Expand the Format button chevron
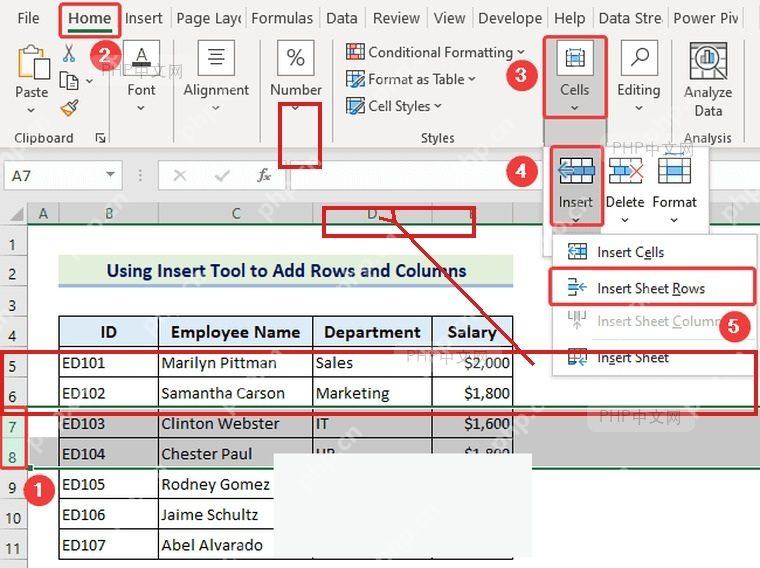The width and height of the screenshot is (760, 568). coord(674,221)
